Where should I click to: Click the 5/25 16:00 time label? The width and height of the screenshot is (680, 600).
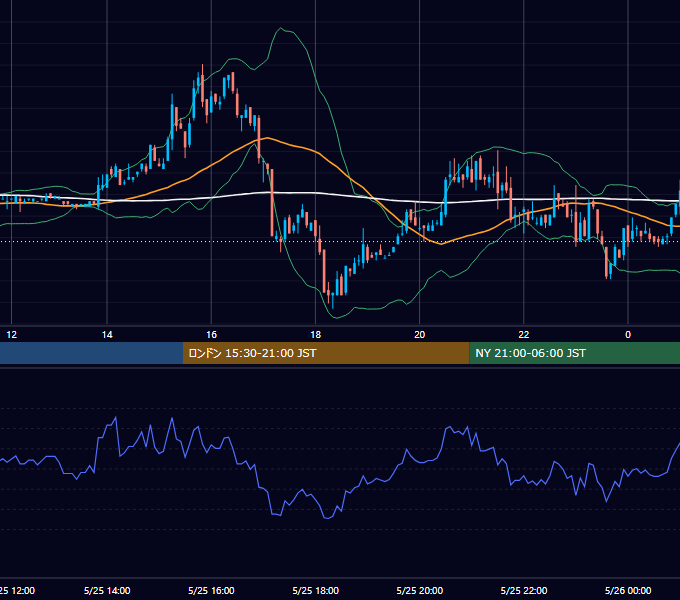click(211, 590)
